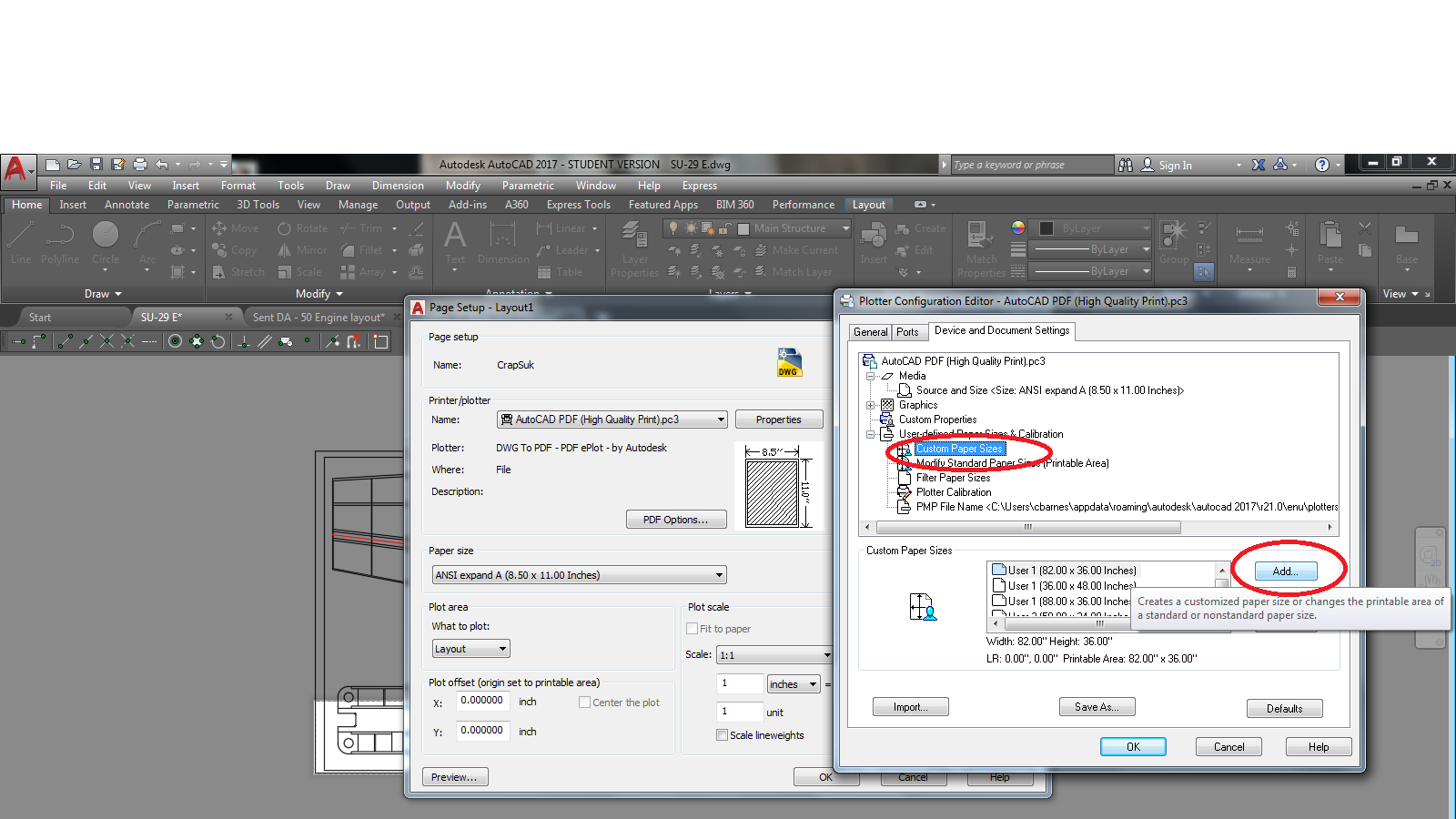Image resolution: width=1456 pixels, height=819 pixels.
Task: Open the What to plot dropdown
Action: pos(470,649)
